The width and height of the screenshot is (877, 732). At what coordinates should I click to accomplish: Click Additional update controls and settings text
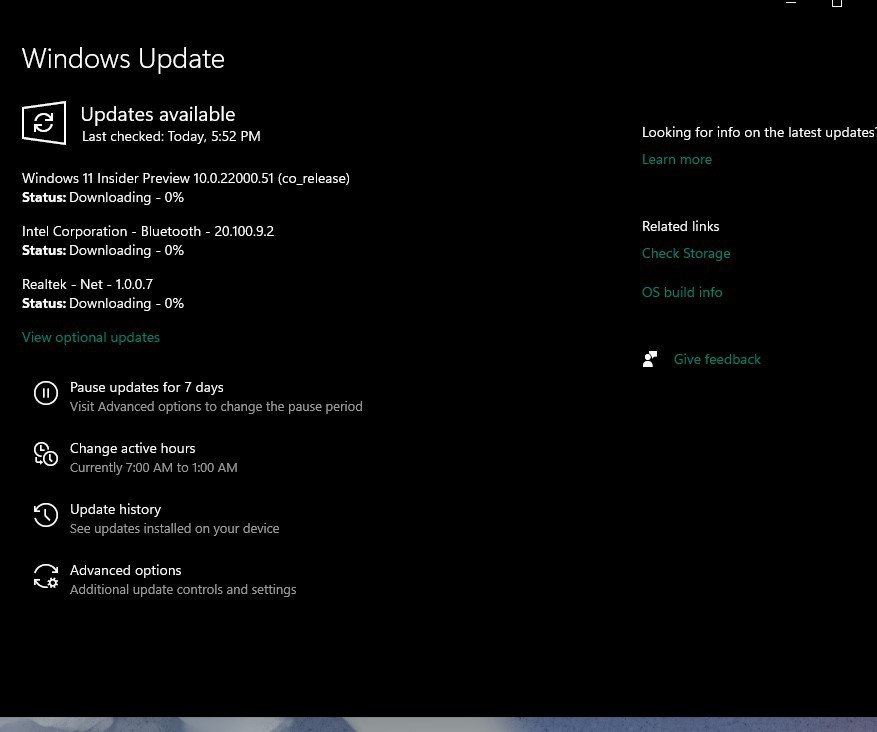click(x=183, y=589)
